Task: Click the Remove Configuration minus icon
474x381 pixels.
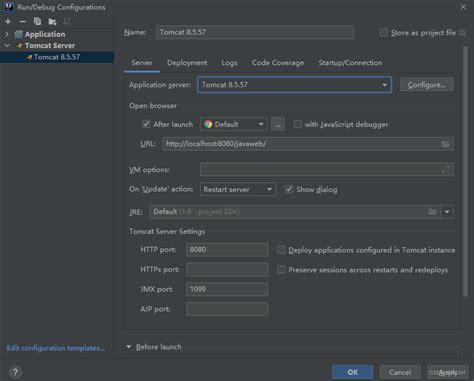Action: (x=23, y=22)
